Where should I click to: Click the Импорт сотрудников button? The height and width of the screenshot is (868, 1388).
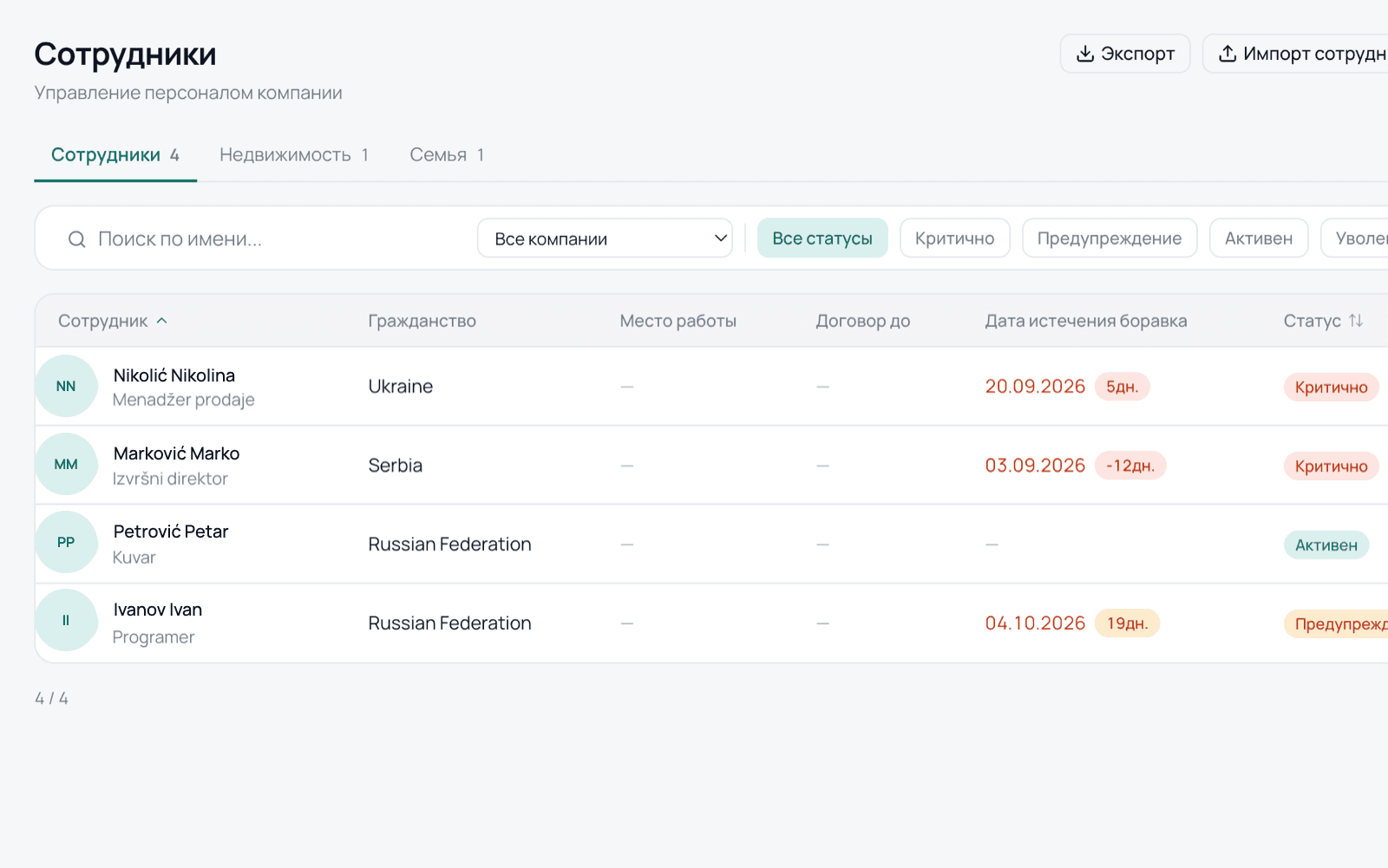[1295, 54]
